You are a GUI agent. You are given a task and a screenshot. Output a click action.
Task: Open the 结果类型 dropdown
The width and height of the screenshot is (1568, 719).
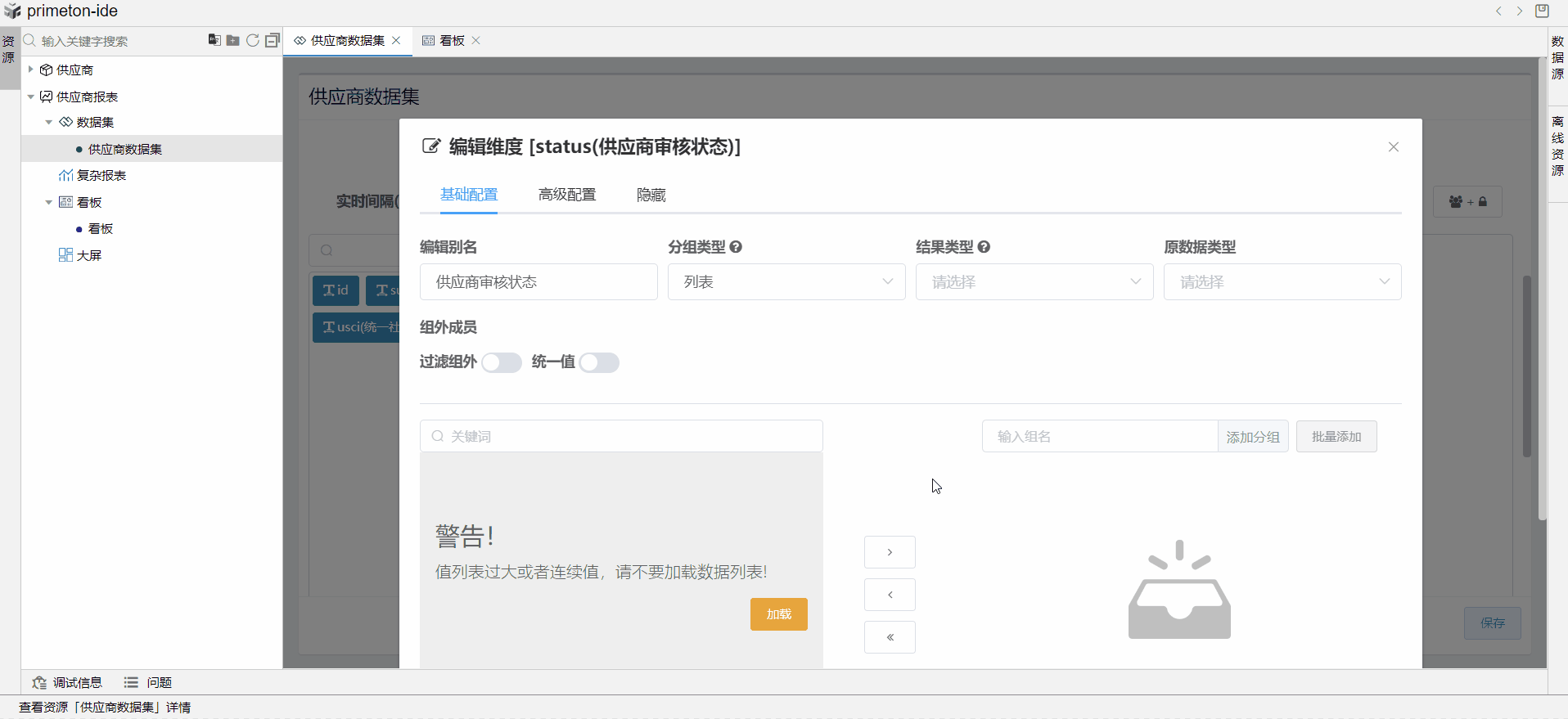[1034, 282]
